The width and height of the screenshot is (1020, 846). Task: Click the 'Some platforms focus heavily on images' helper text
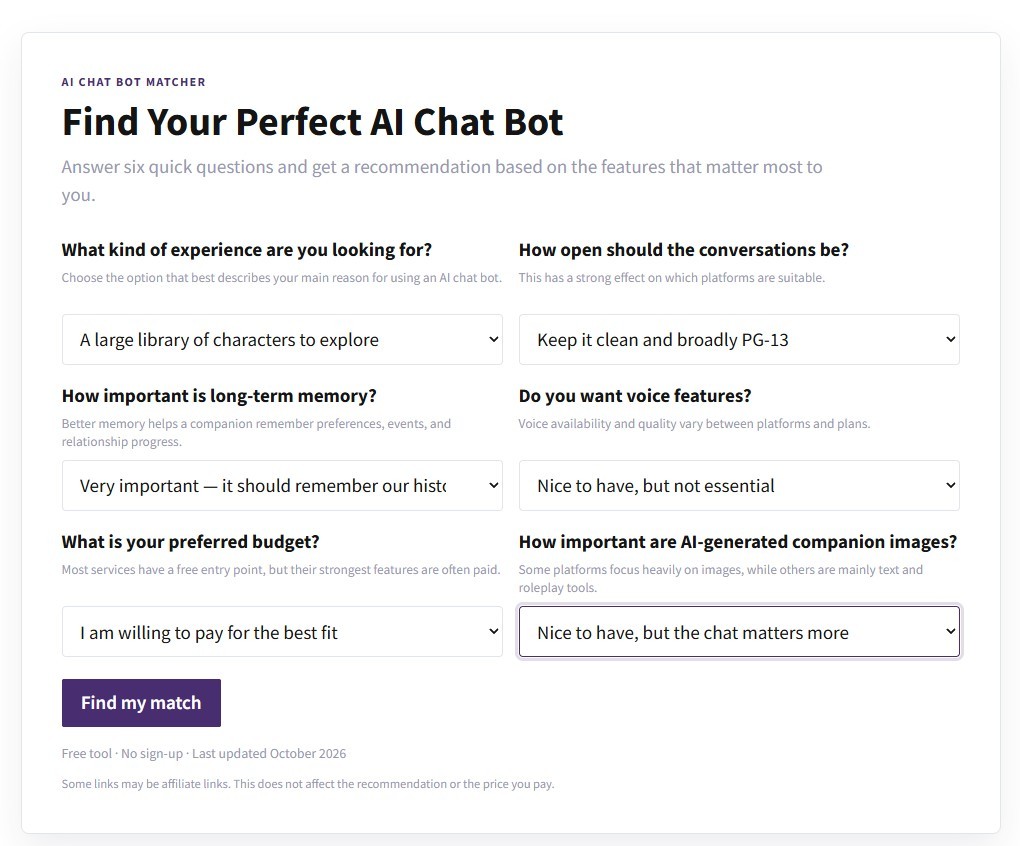(721, 579)
